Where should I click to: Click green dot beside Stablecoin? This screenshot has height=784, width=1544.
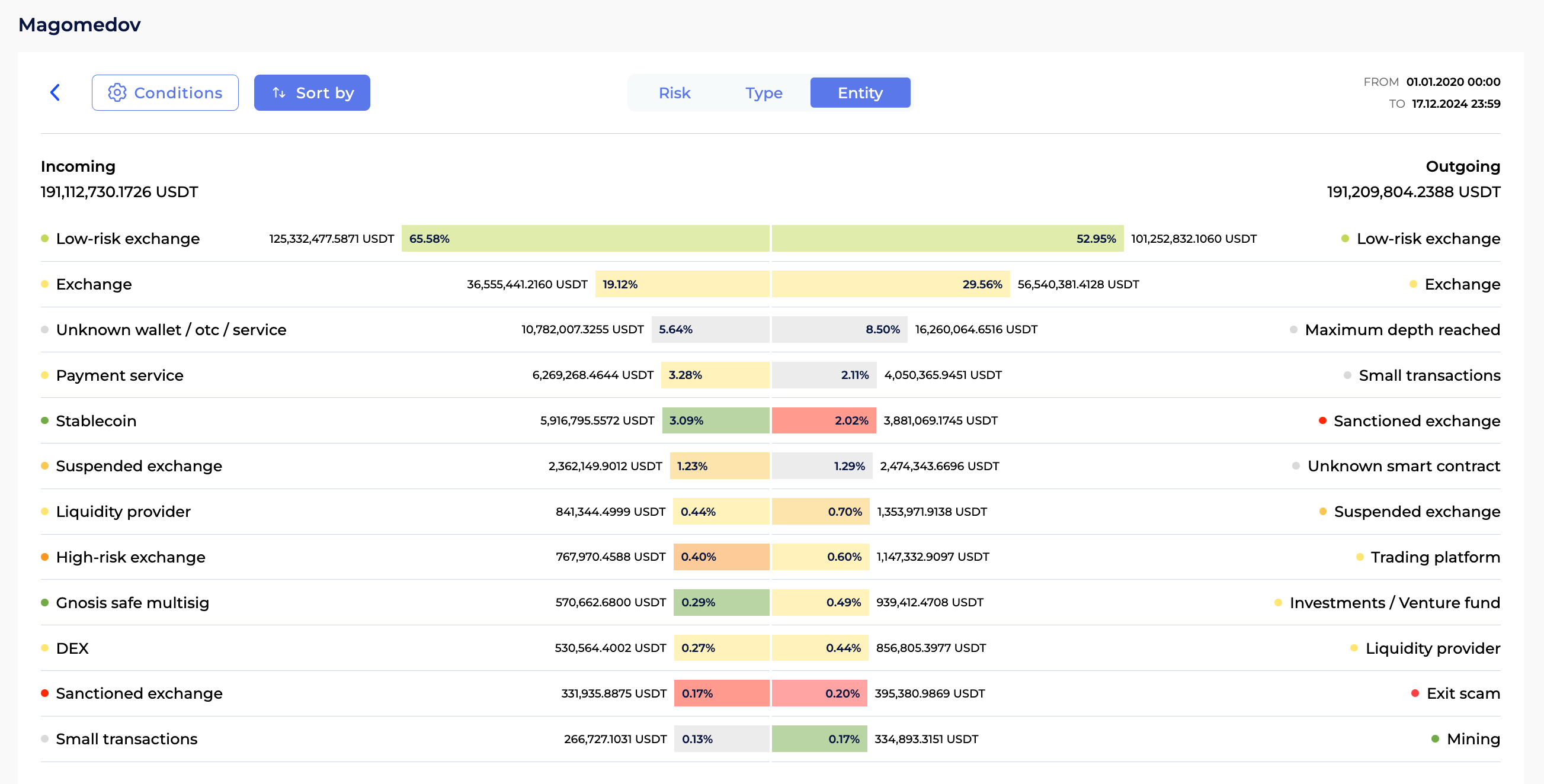45,420
